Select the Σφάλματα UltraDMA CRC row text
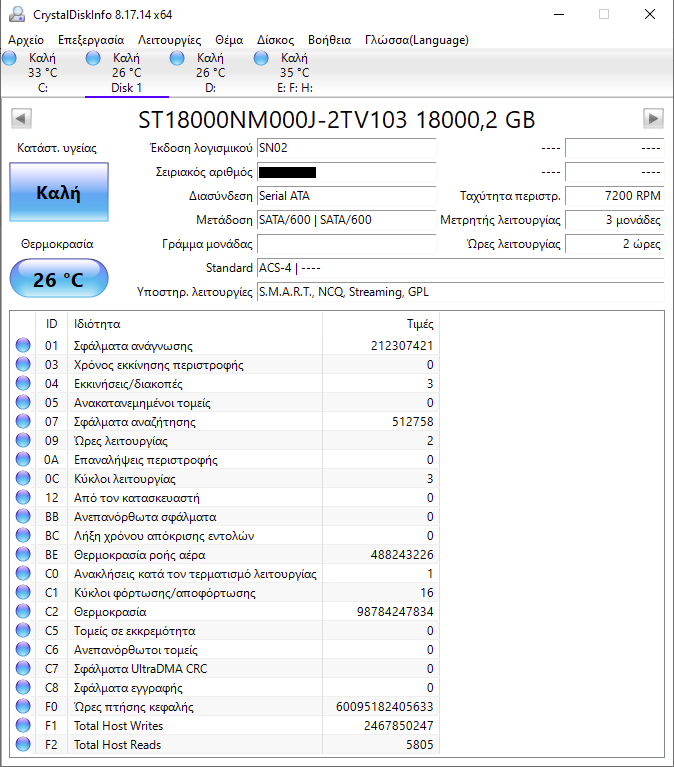The height and width of the screenshot is (767, 674). (x=140, y=669)
